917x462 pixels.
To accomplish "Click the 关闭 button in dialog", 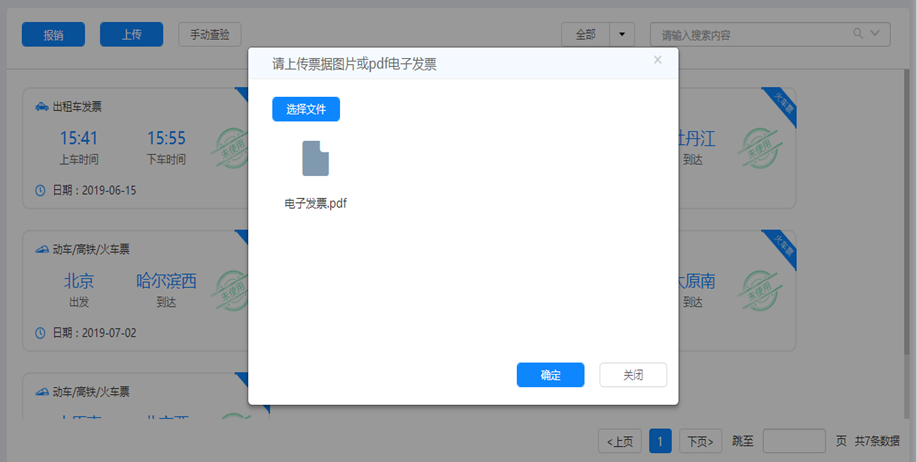I will [633, 375].
